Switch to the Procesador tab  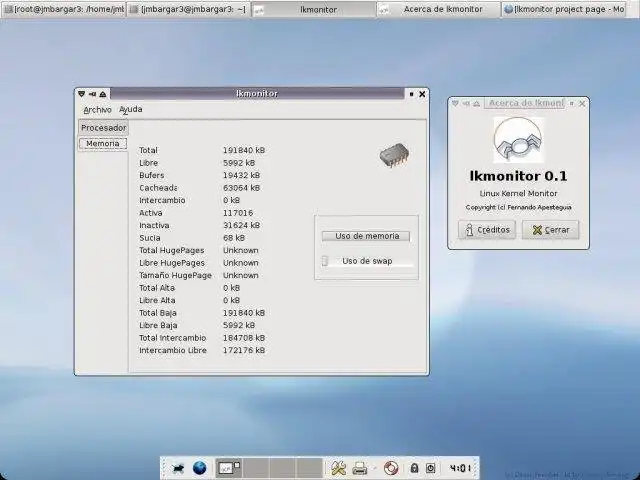tap(103, 128)
